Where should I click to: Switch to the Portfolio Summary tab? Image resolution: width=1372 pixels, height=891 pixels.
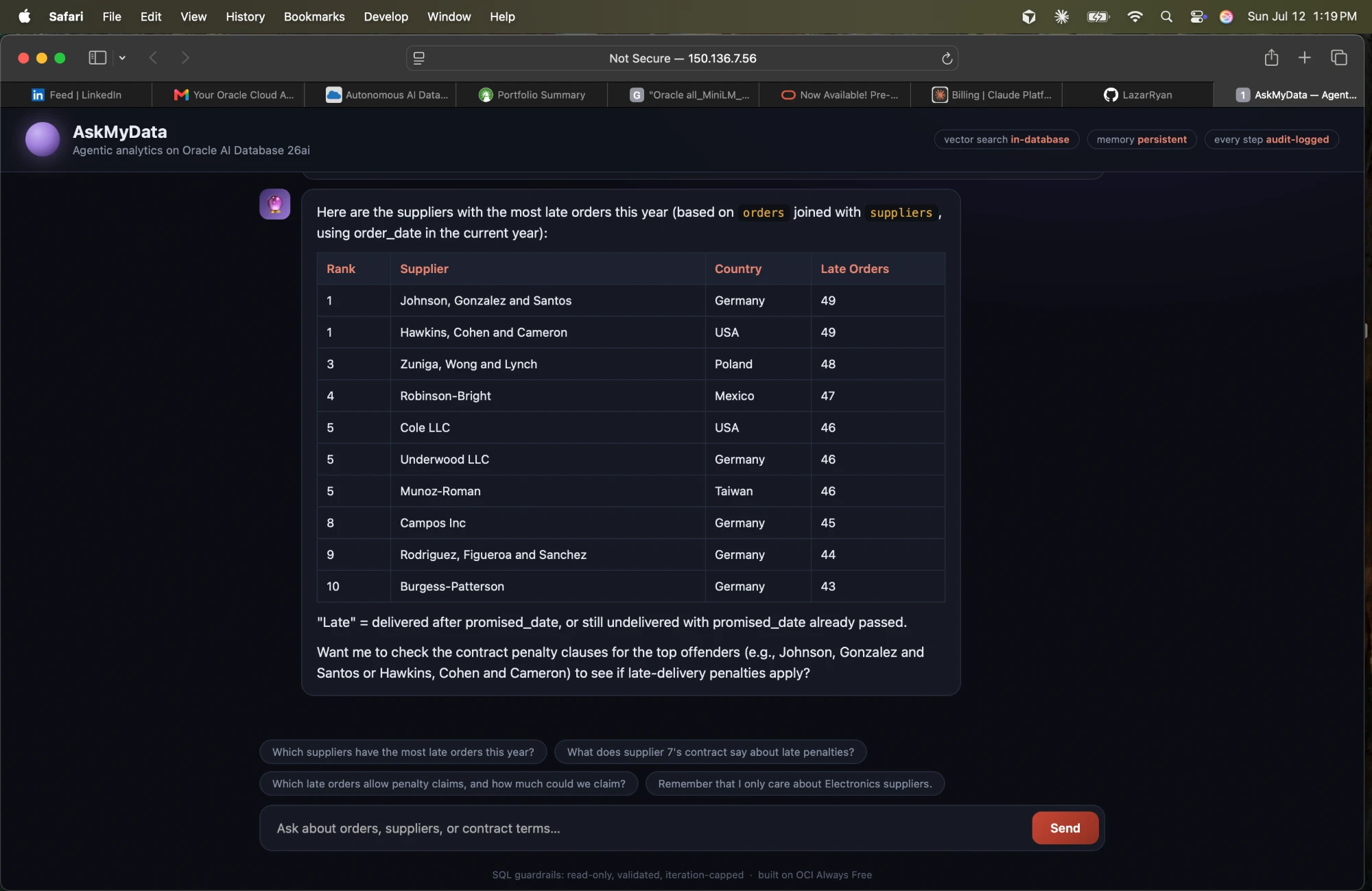coord(532,95)
